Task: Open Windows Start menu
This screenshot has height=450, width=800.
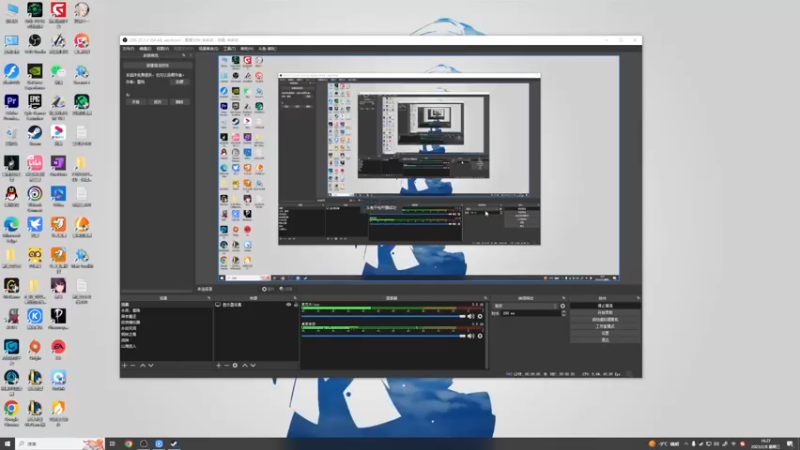Action: pyautogui.click(x=7, y=444)
